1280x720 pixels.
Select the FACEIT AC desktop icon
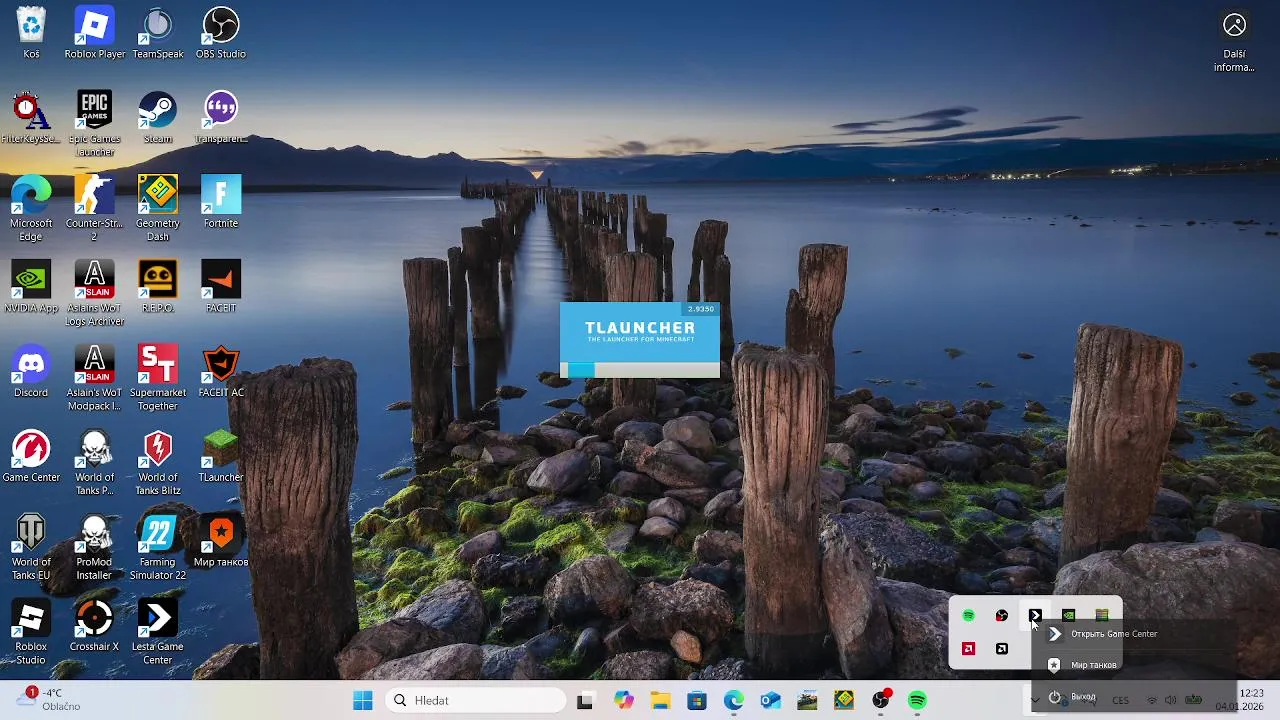[221, 372]
